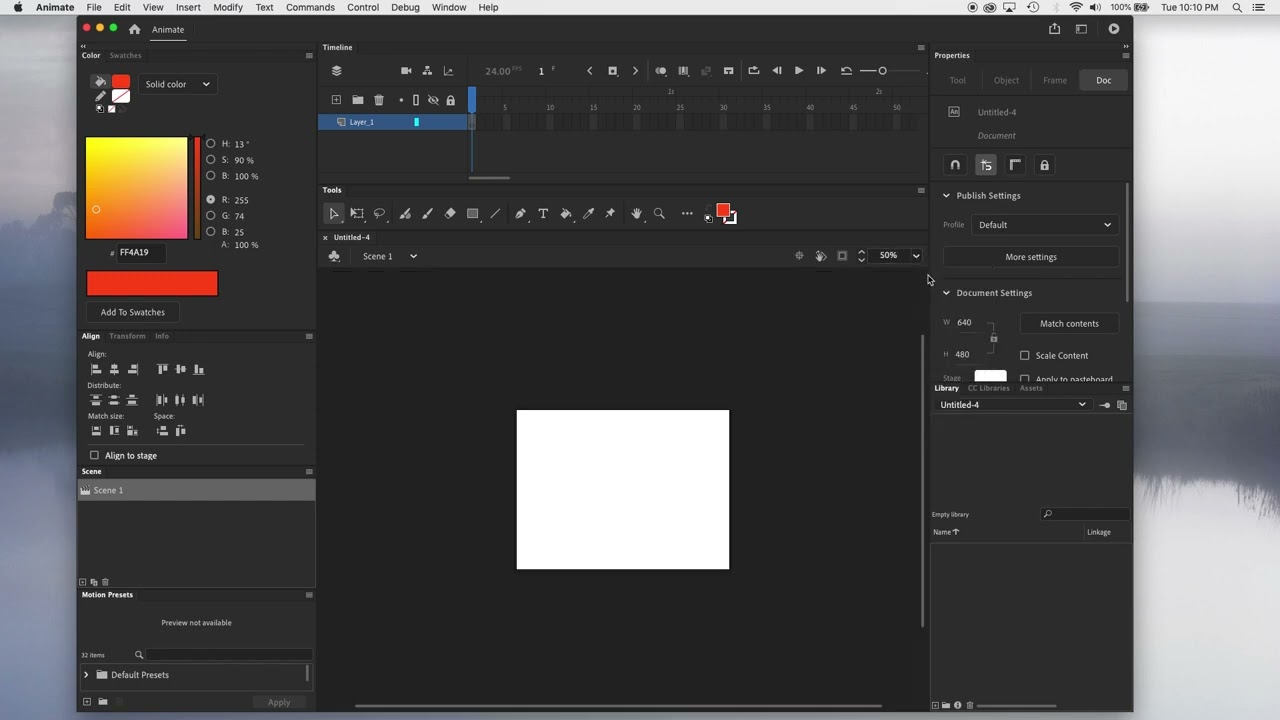Delete the selected layer with trash icon
The height and width of the screenshot is (720, 1280).
pyautogui.click(x=379, y=100)
